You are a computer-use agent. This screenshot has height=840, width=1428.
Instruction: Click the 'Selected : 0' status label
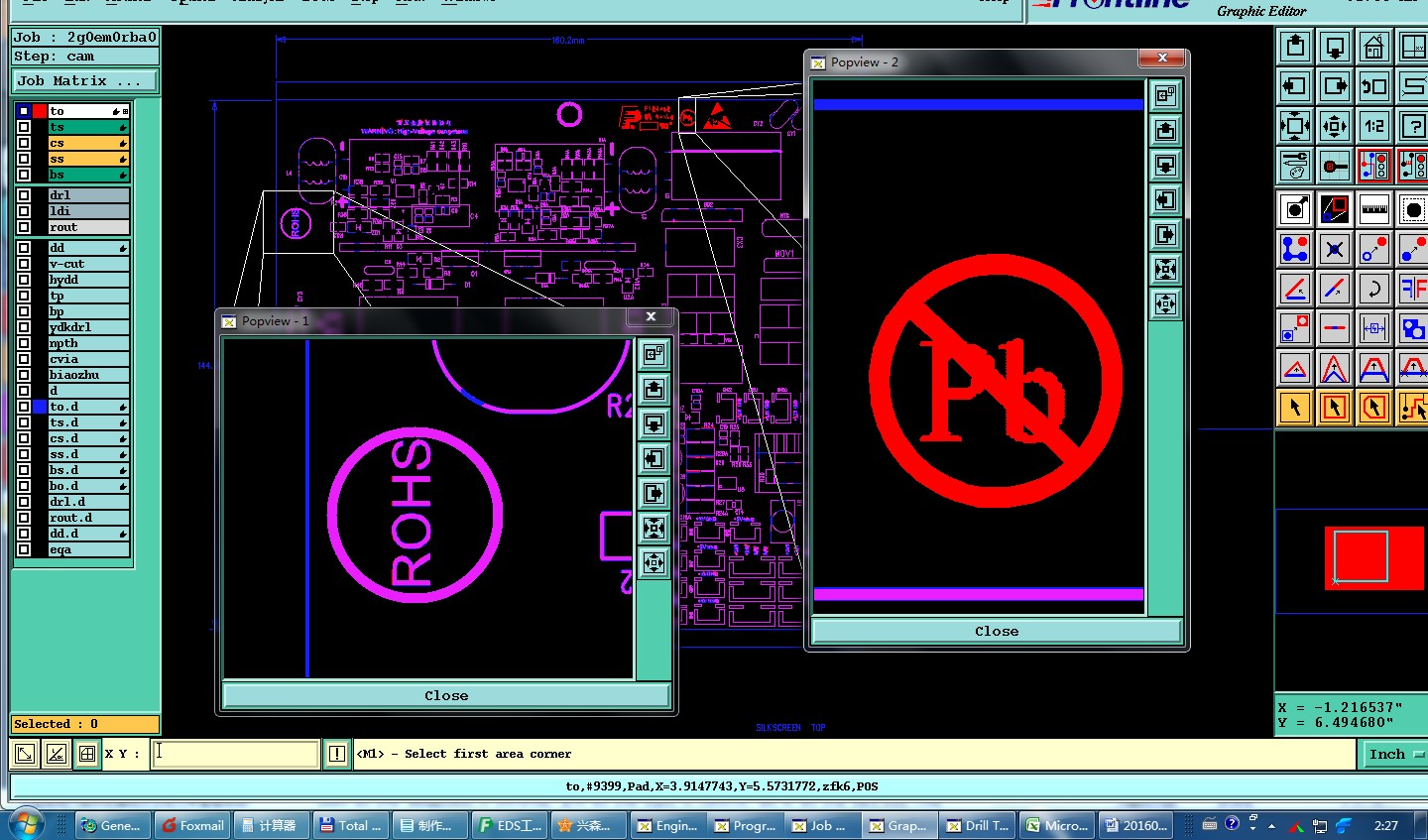pyautogui.click(x=84, y=724)
